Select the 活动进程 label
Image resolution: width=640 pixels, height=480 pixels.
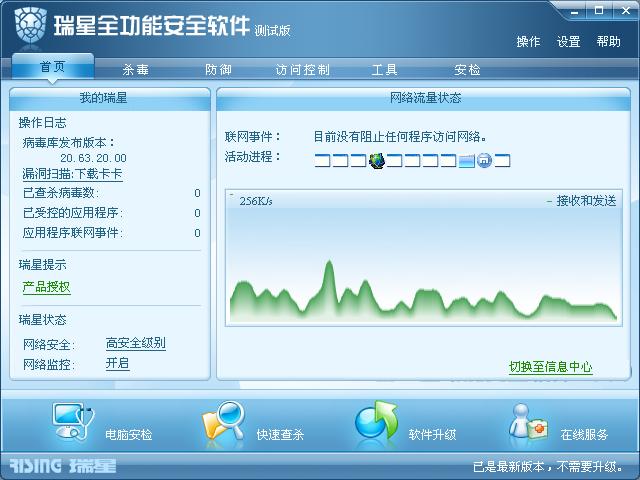(253, 156)
